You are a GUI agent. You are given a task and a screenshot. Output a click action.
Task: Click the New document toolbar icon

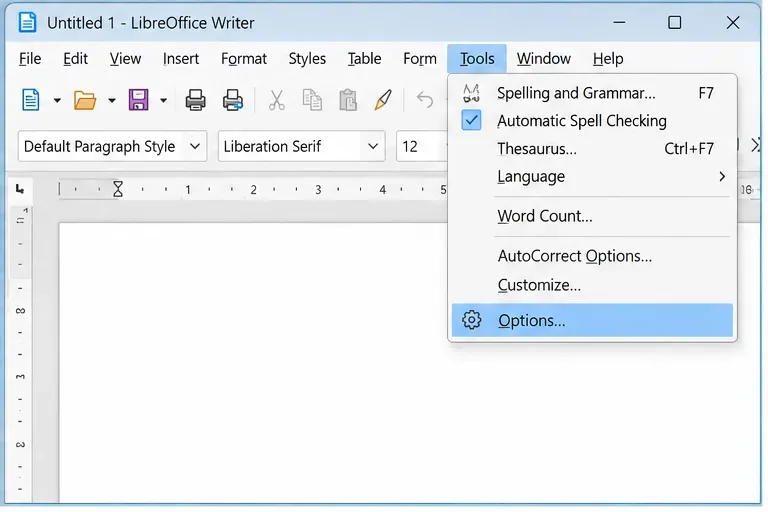pyautogui.click(x=30, y=100)
